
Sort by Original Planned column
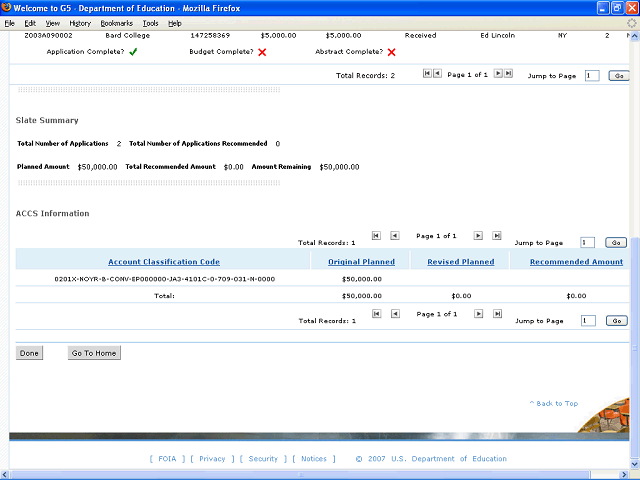pyautogui.click(x=361, y=262)
